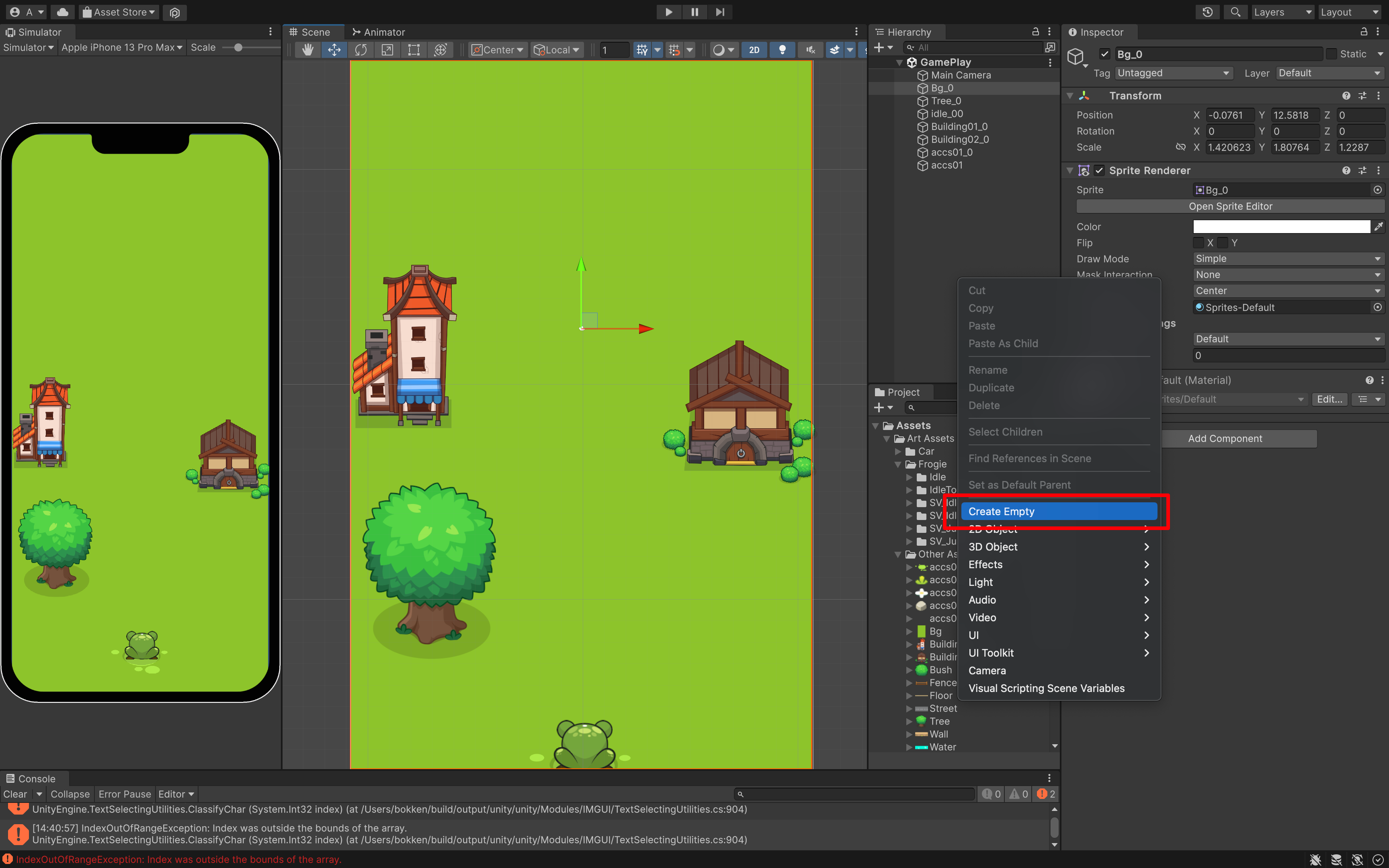Open the Center pivot mode dropdown in the Scene toolbar
The height and width of the screenshot is (868, 1389).
(x=497, y=50)
